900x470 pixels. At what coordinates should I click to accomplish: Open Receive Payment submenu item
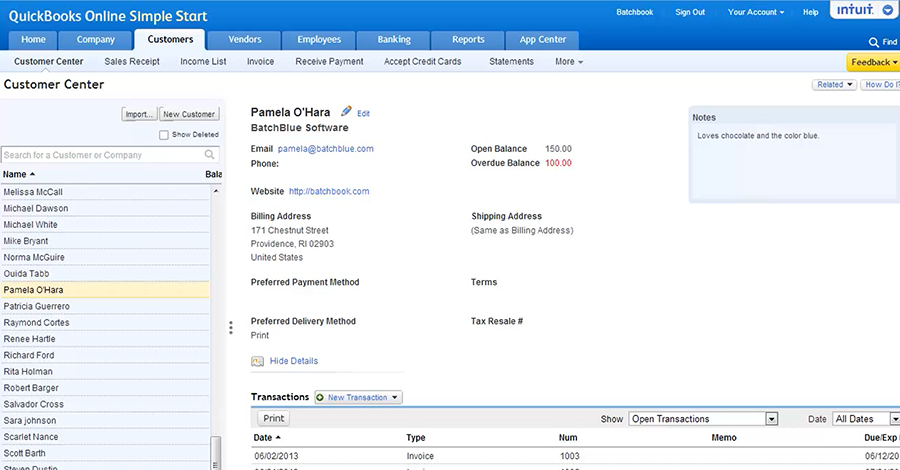point(329,61)
